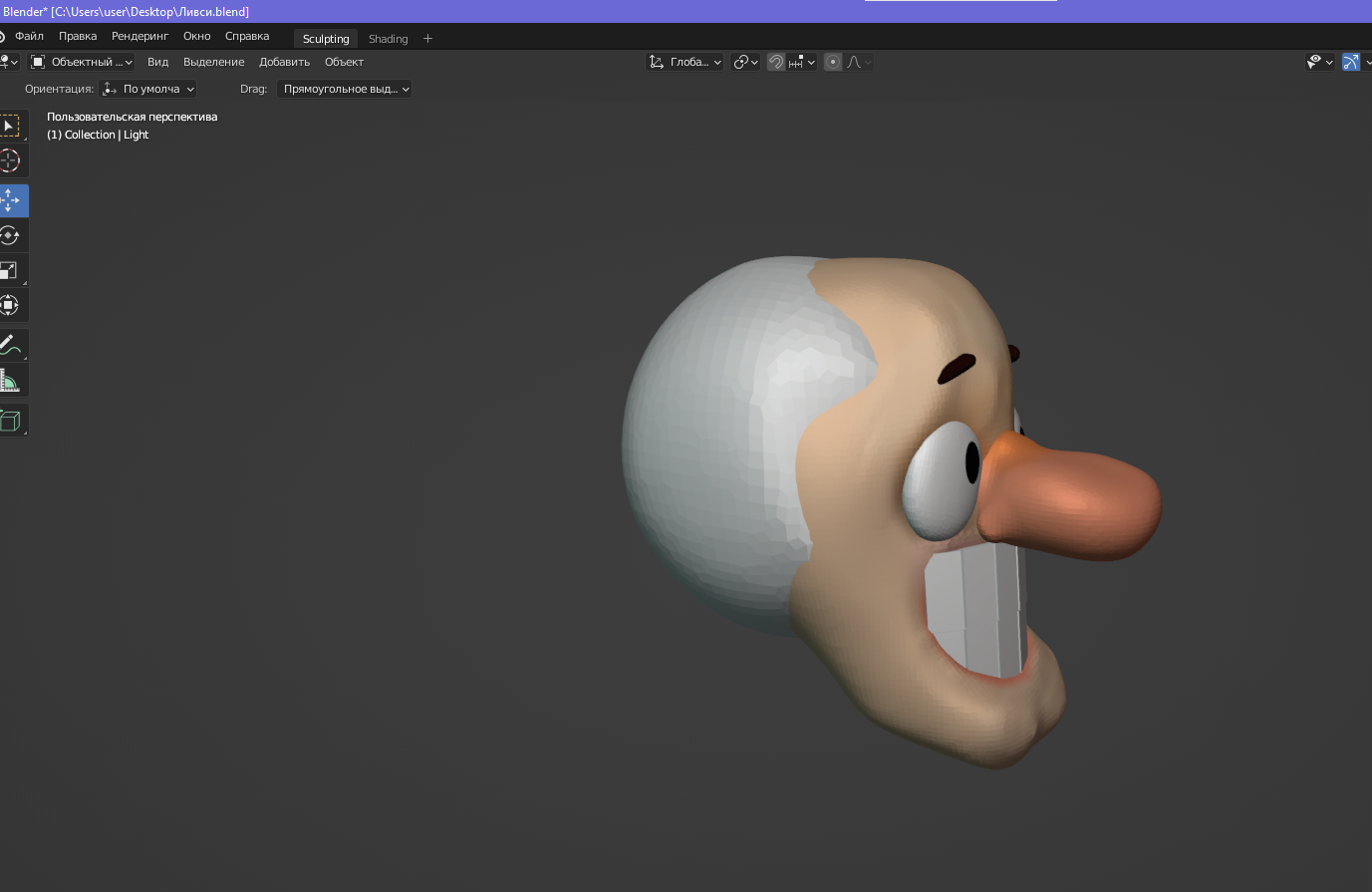Open the Объект viewport menu

pos(344,62)
